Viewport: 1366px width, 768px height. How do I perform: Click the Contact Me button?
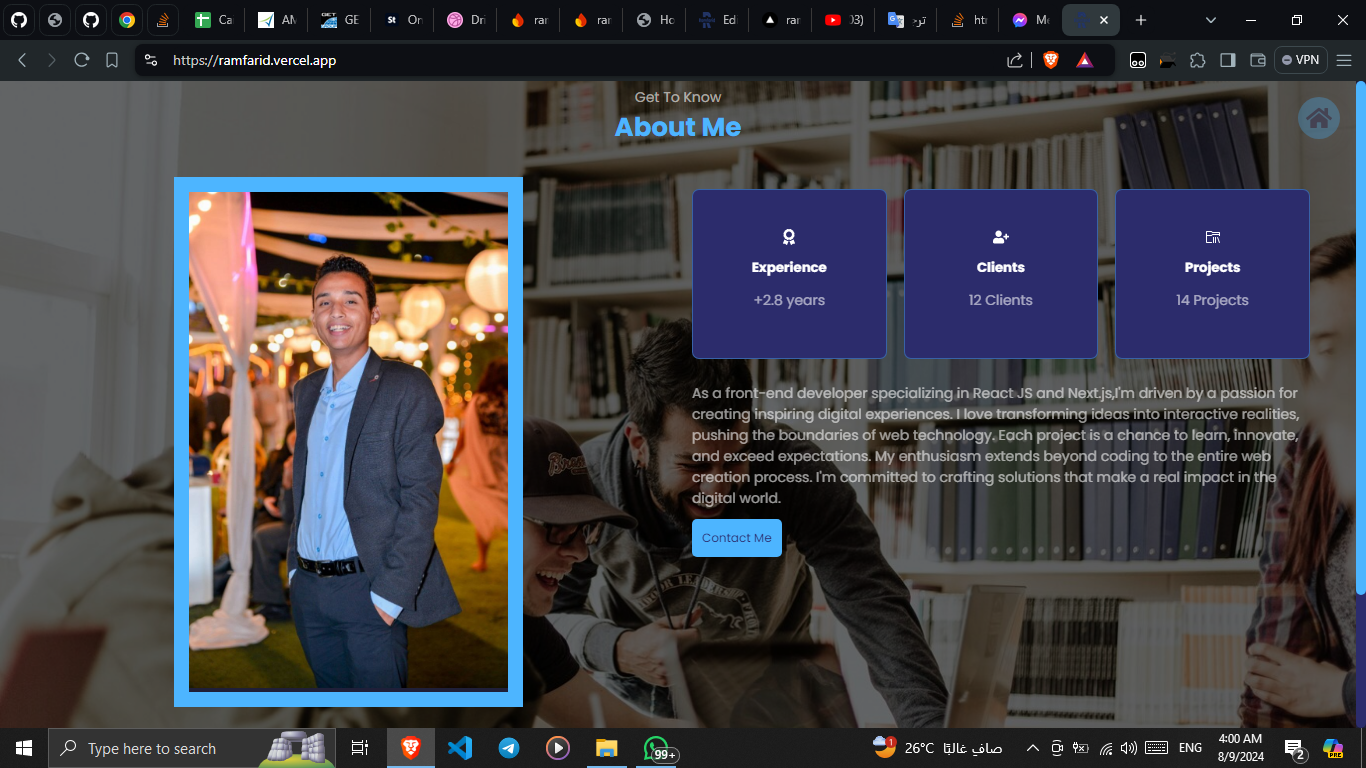737,538
